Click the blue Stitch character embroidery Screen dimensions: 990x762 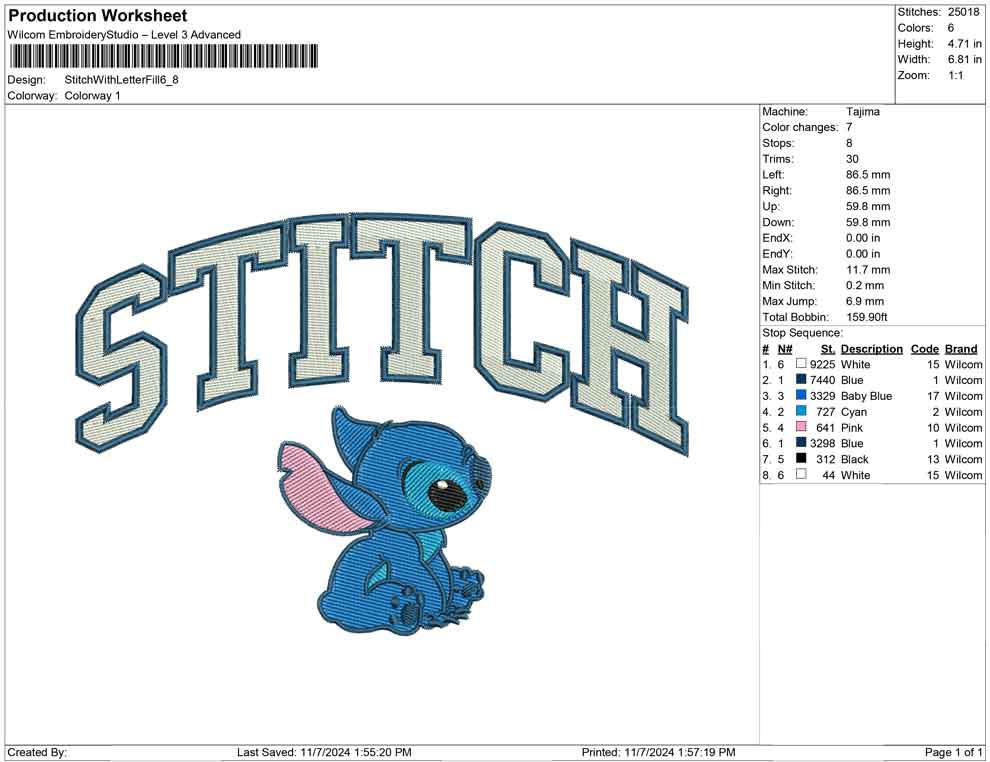point(385,521)
